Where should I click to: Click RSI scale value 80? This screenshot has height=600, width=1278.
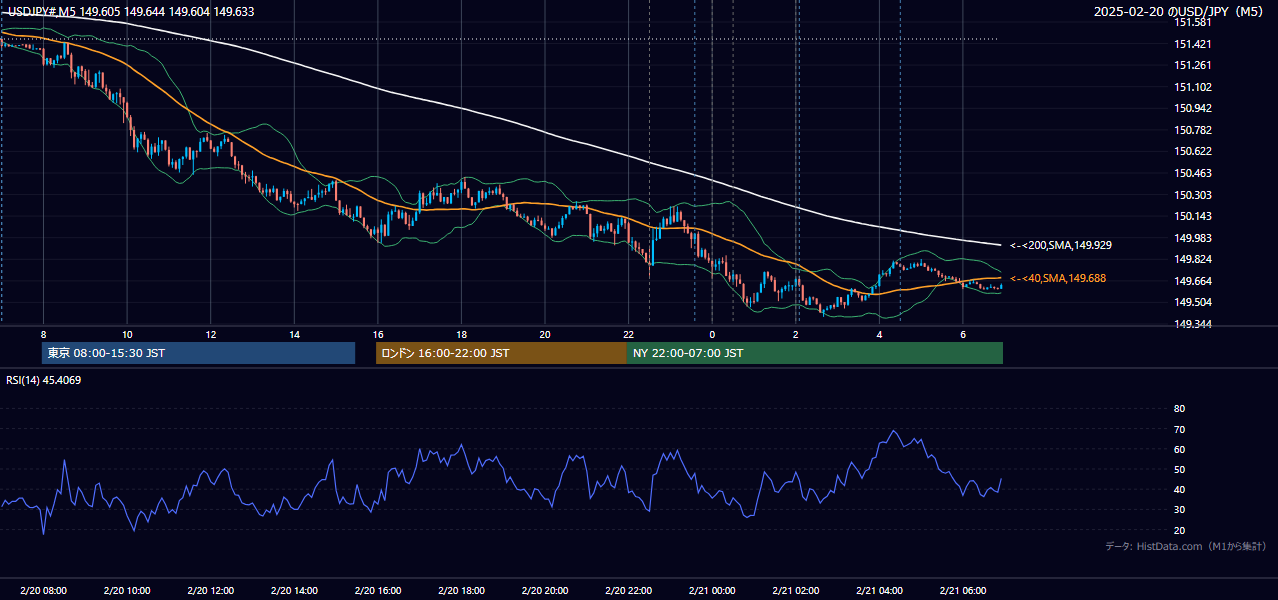click(x=1179, y=409)
